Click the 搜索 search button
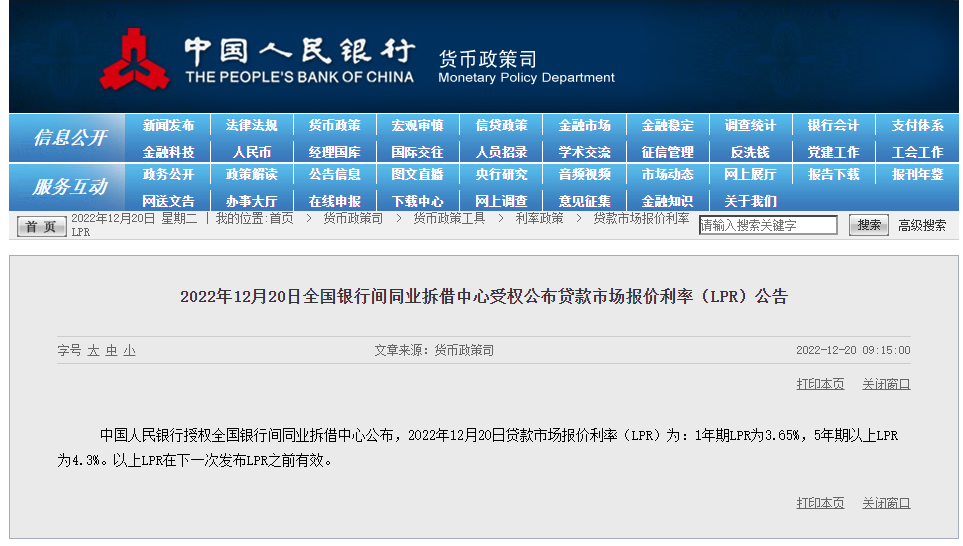The height and width of the screenshot is (546, 963). (x=868, y=225)
